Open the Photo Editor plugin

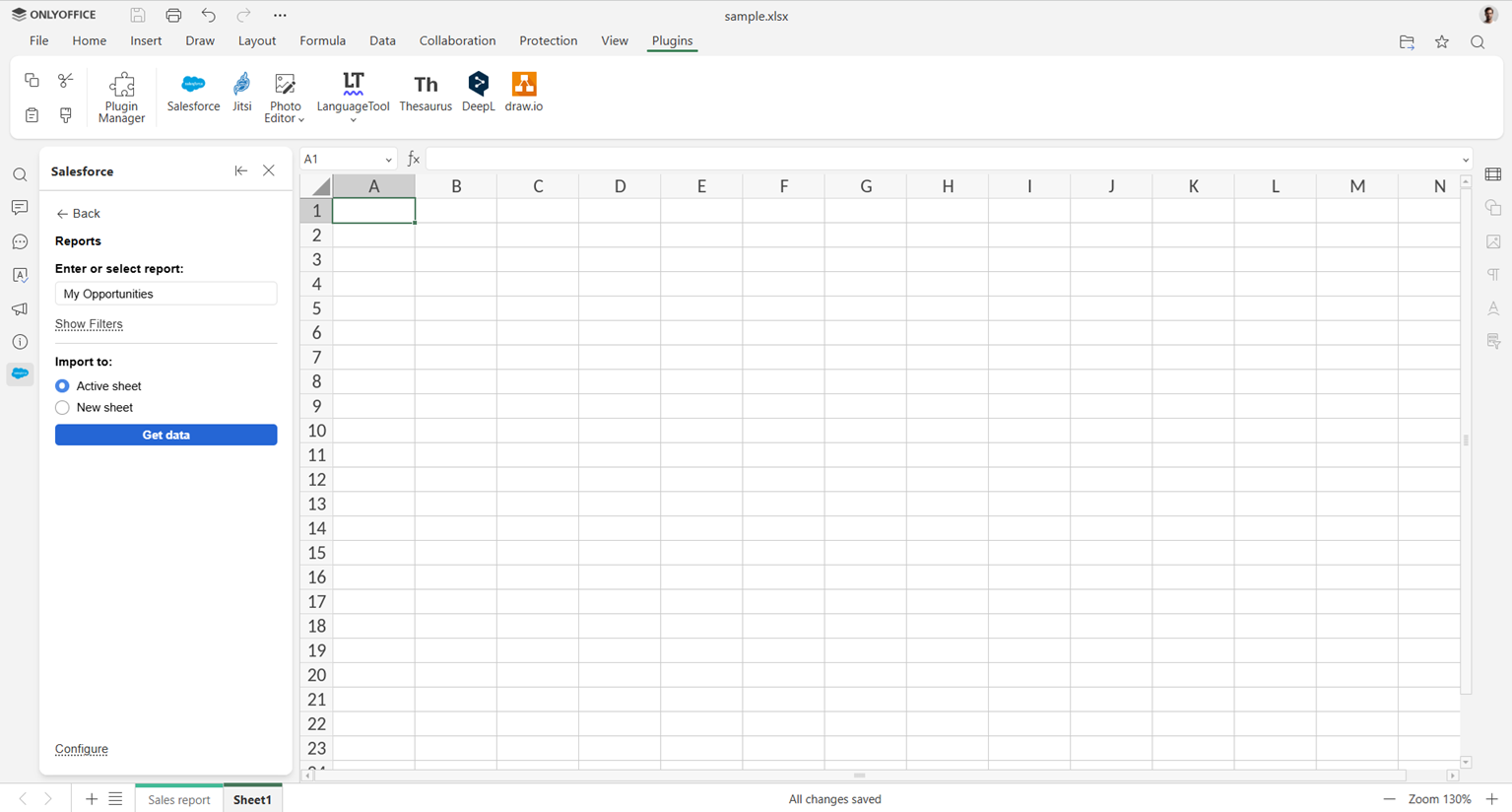[x=285, y=98]
